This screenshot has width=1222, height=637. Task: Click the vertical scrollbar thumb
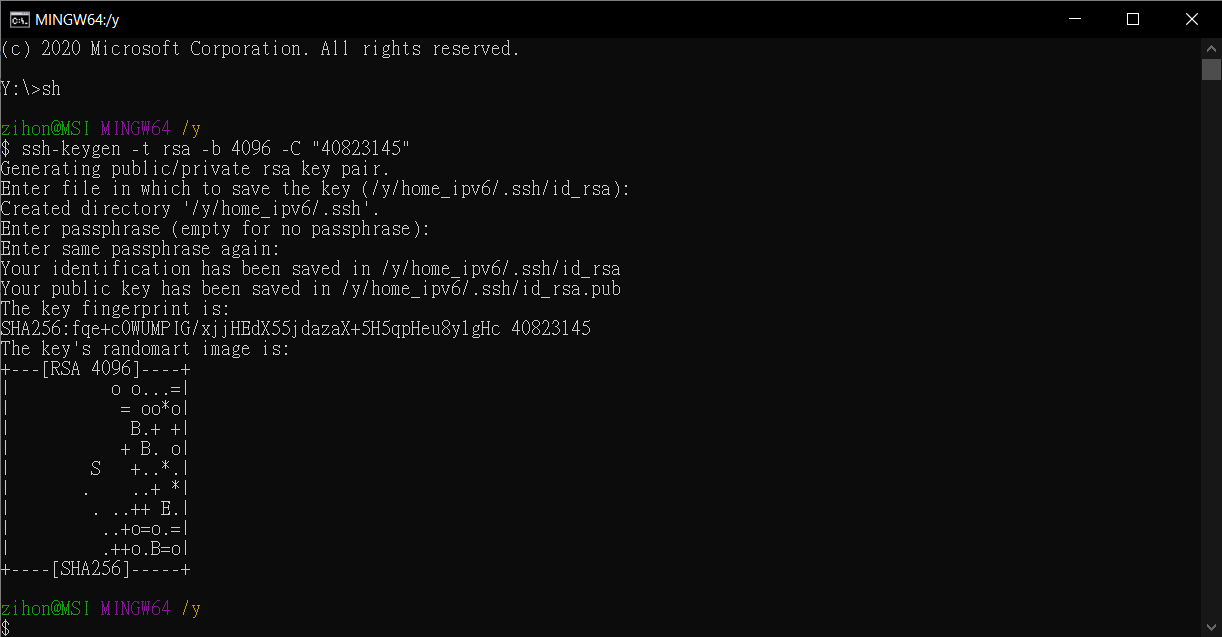pyautogui.click(x=1211, y=69)
